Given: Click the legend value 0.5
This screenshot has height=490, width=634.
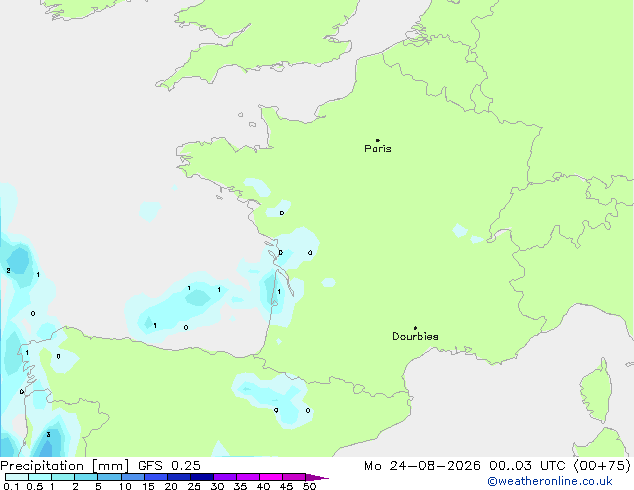Looking at the screenshot, I should pyautogui.click(x=35, y=486).
